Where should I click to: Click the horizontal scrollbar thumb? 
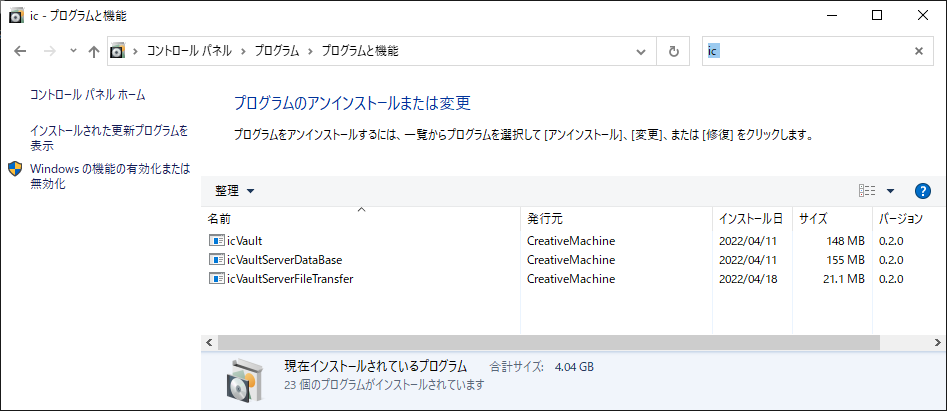coord(548,342)
